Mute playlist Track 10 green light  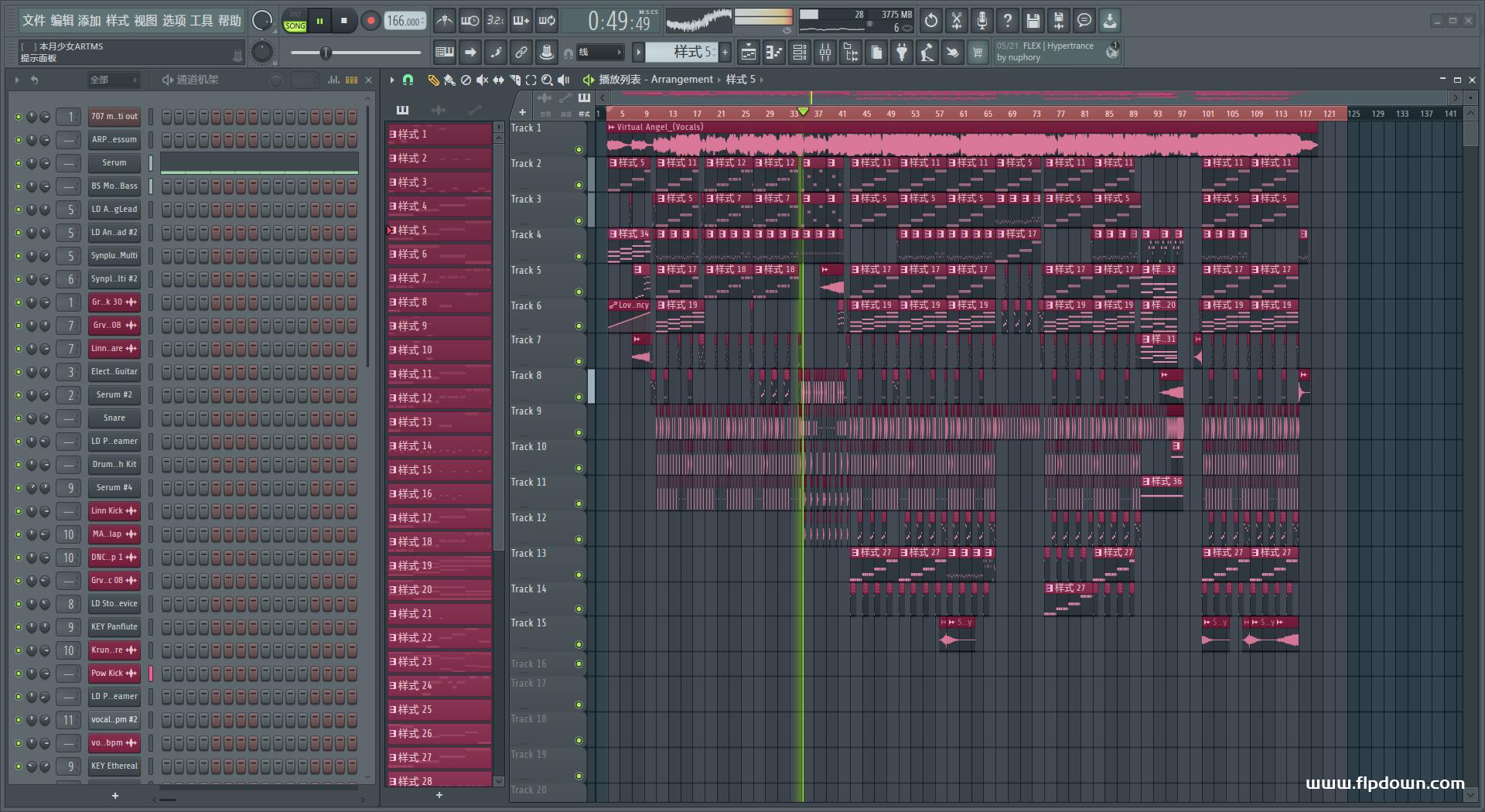579,469
